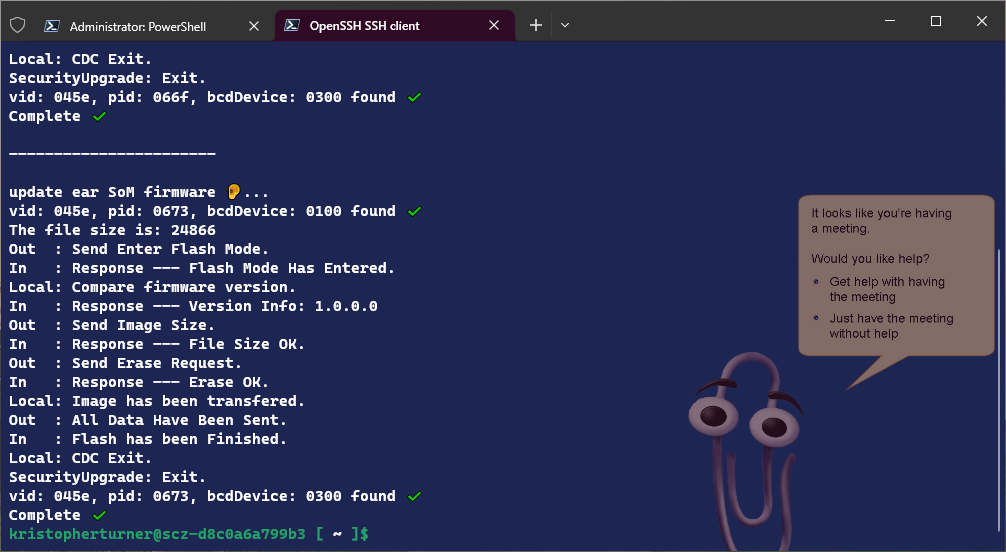Click the OpenSSH SSH client tab icon
Image resolution: width=1006 pixels, height=552 pixels.
coord(291,26)
